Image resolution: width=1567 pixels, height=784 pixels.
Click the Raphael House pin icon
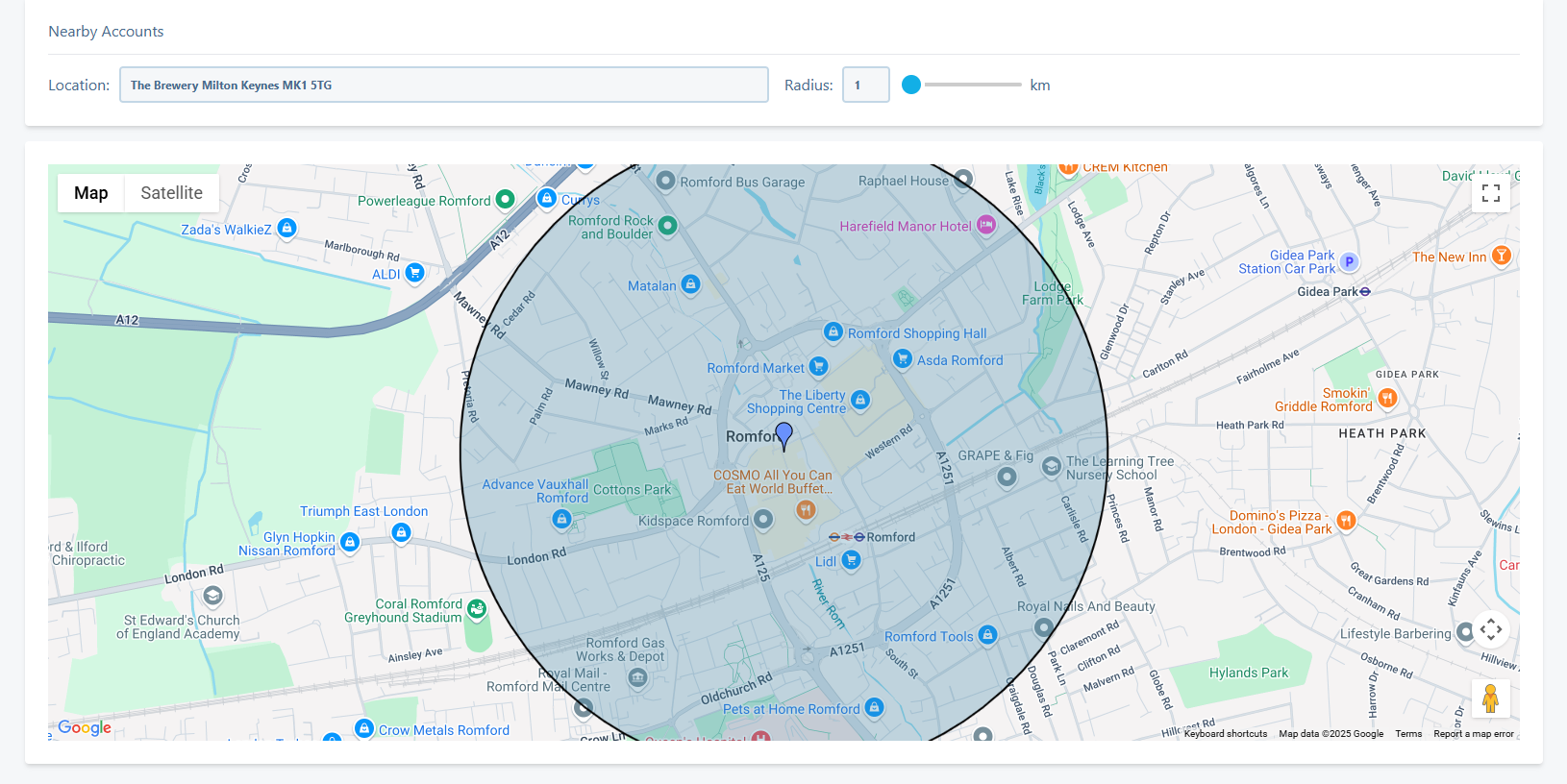coord(963,179)
